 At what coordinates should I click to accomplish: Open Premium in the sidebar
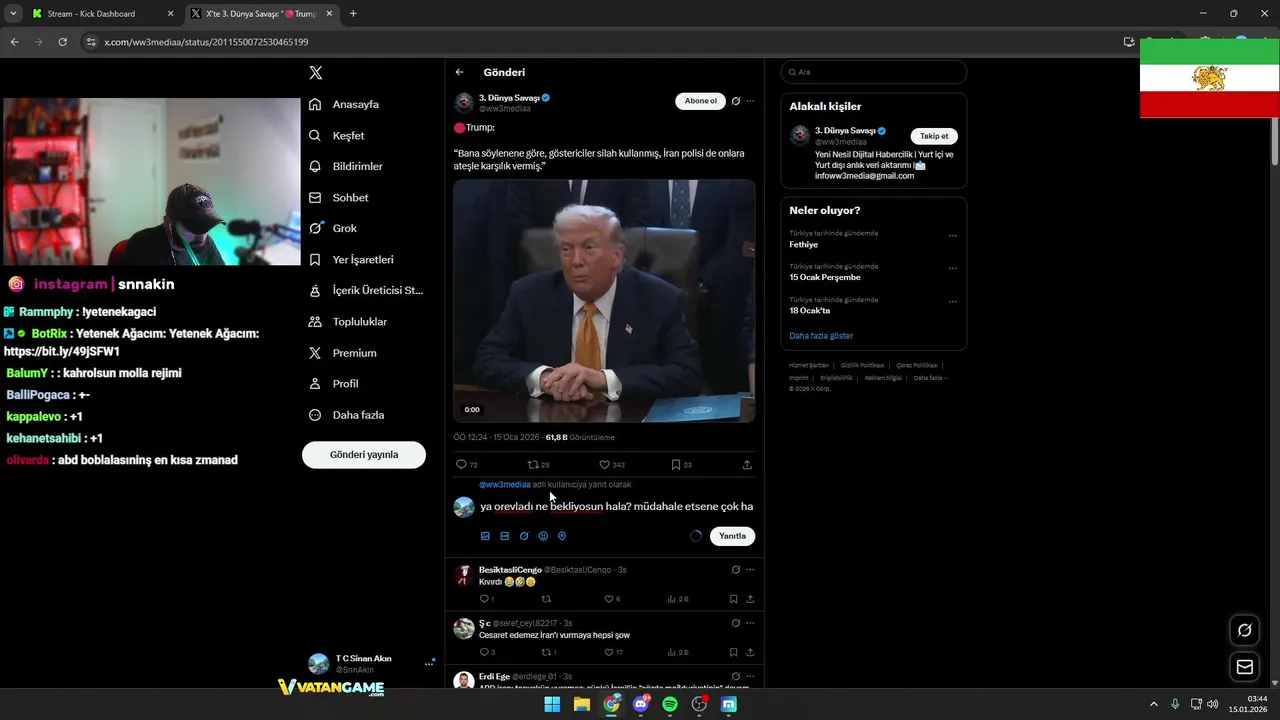[x=343, y=353]
